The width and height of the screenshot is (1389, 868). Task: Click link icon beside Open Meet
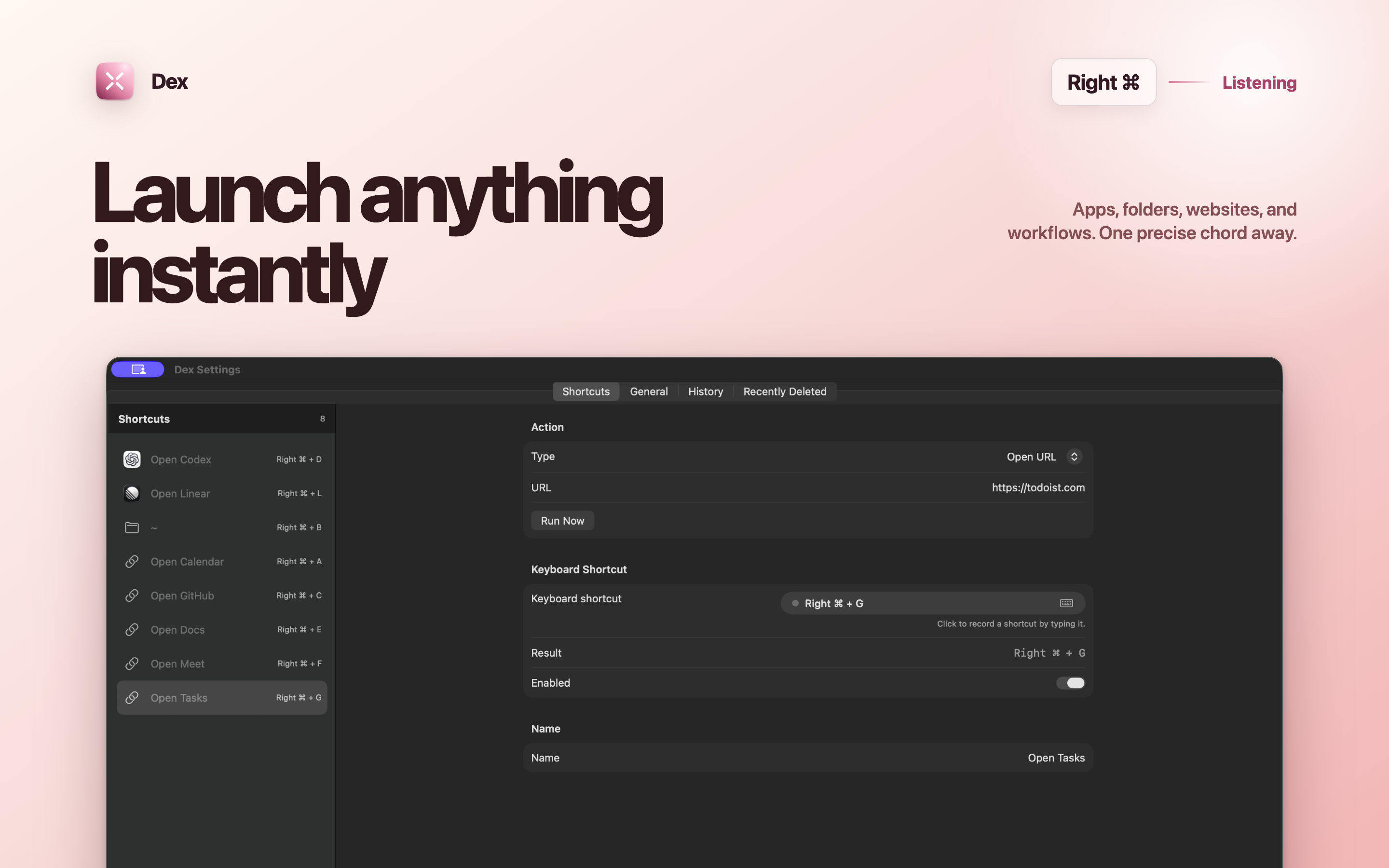(x=132, y=663)
